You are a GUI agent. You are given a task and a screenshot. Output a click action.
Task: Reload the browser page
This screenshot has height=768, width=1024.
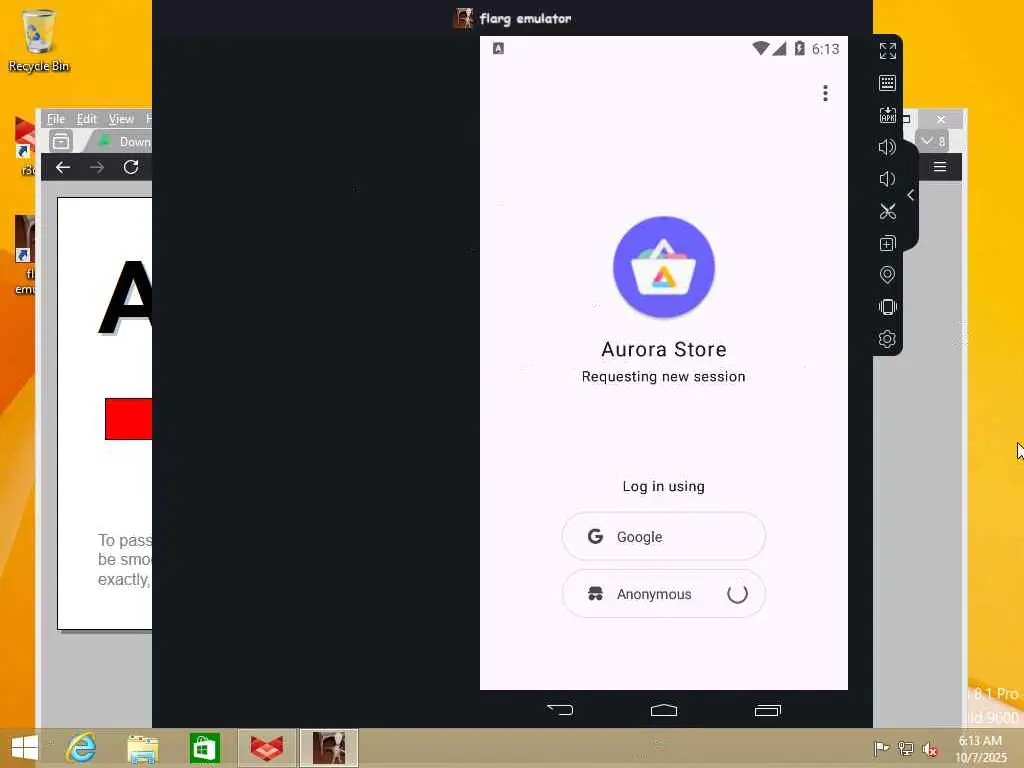coord(131,167)
